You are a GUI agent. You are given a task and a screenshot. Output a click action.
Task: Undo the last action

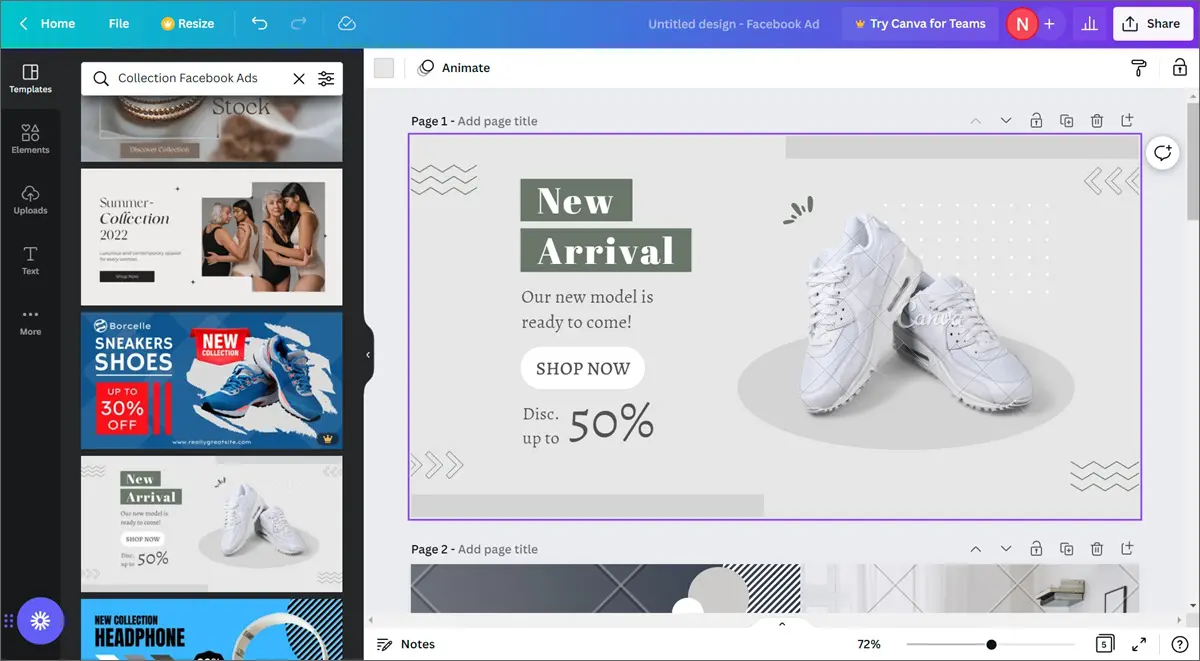pos(259,23)
